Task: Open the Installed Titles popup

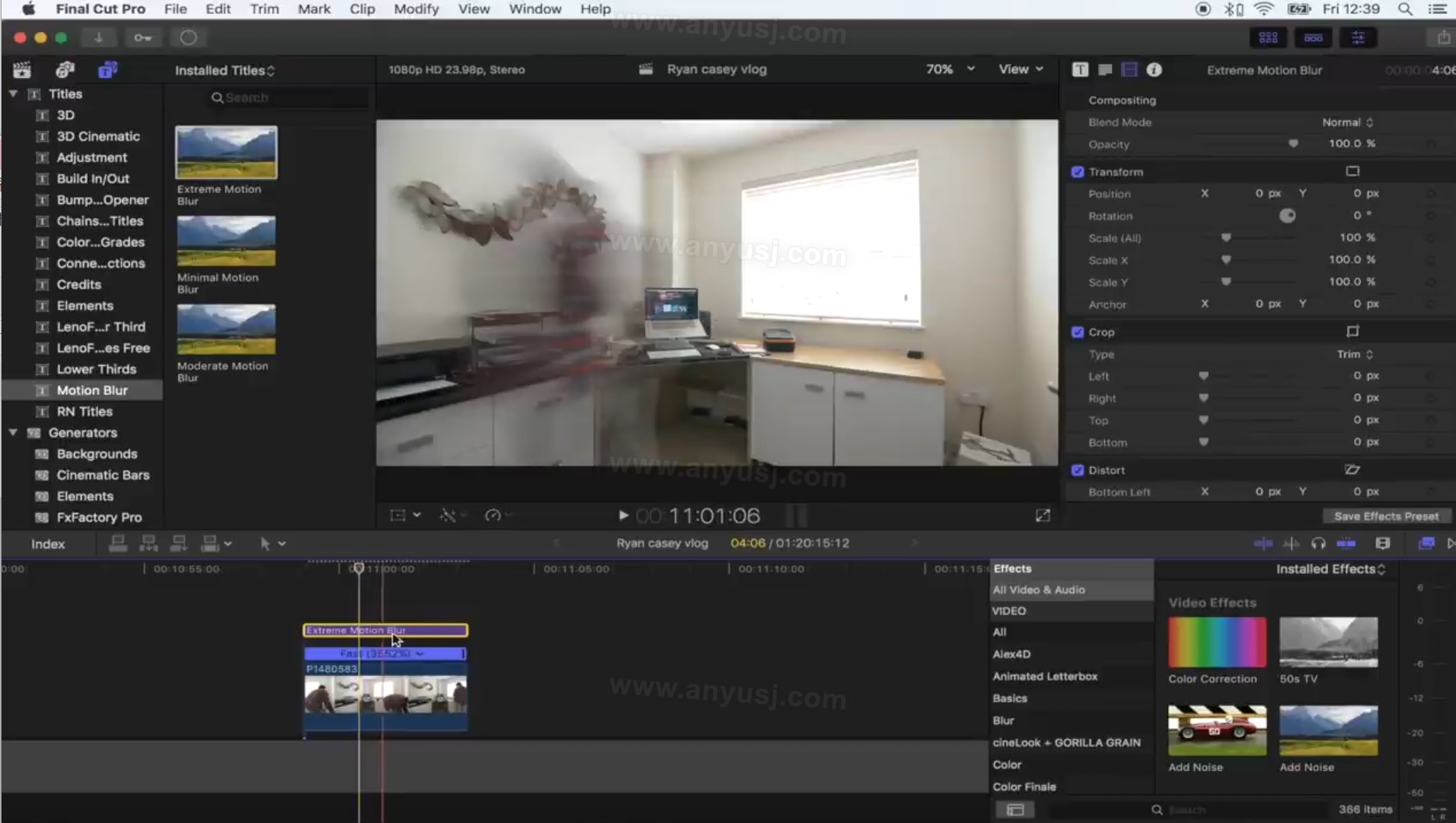Action: tap(225, 70)
